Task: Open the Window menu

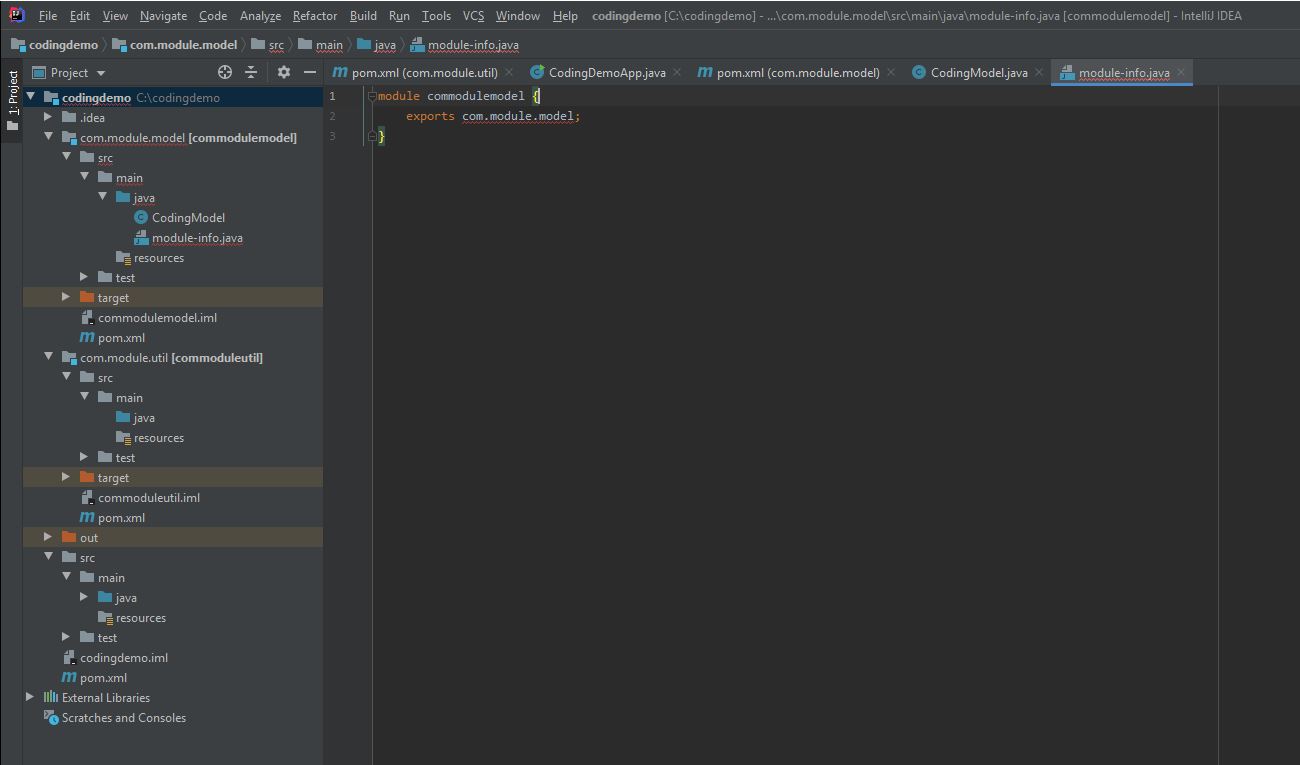Action: (x=518, y=16)
